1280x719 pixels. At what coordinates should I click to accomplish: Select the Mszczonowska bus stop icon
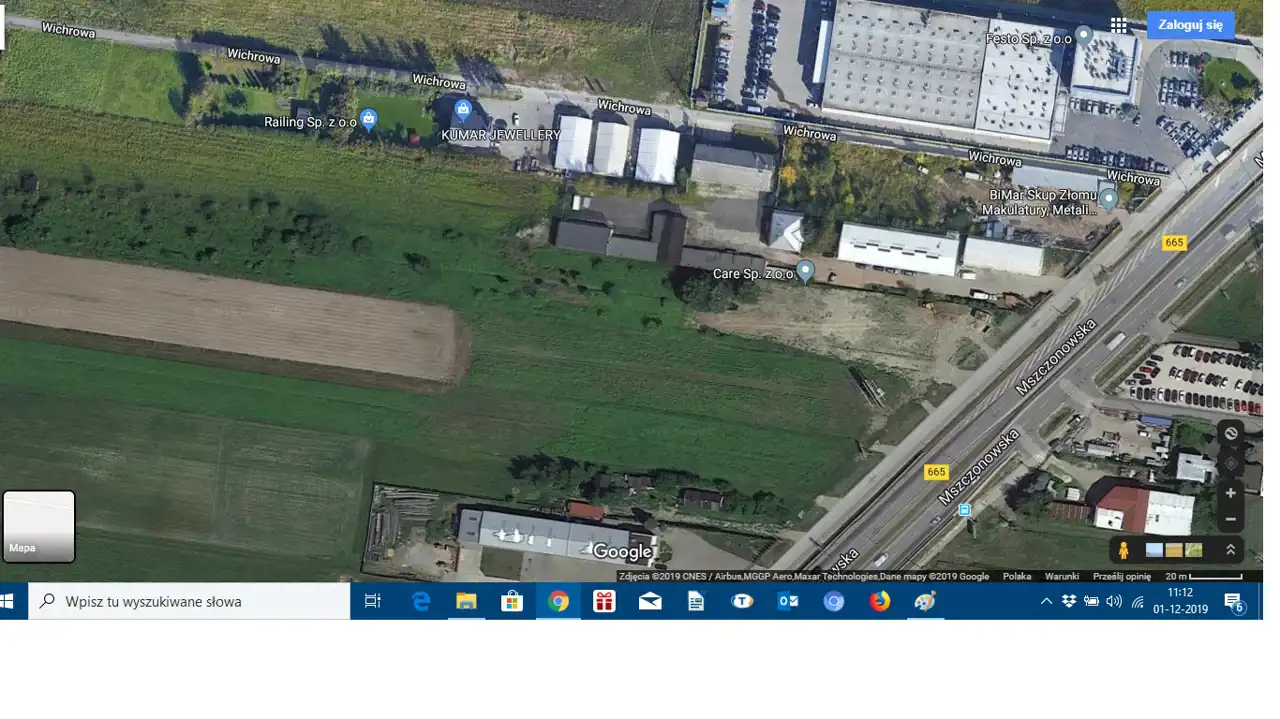click(x=964, y=510)
